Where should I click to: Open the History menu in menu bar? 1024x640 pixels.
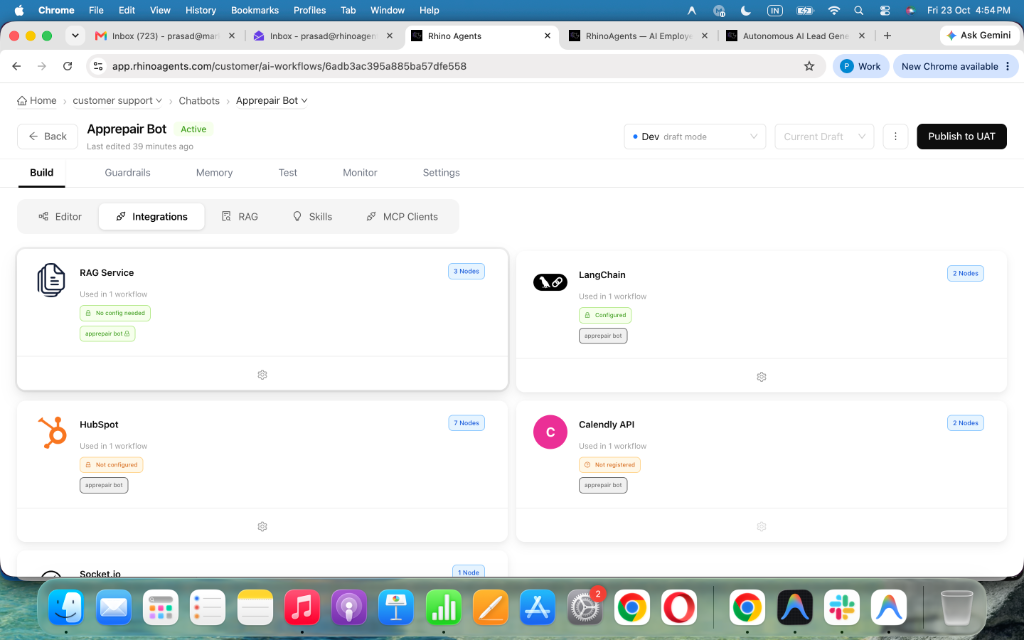pyautogui.click(x=200, y=10)
